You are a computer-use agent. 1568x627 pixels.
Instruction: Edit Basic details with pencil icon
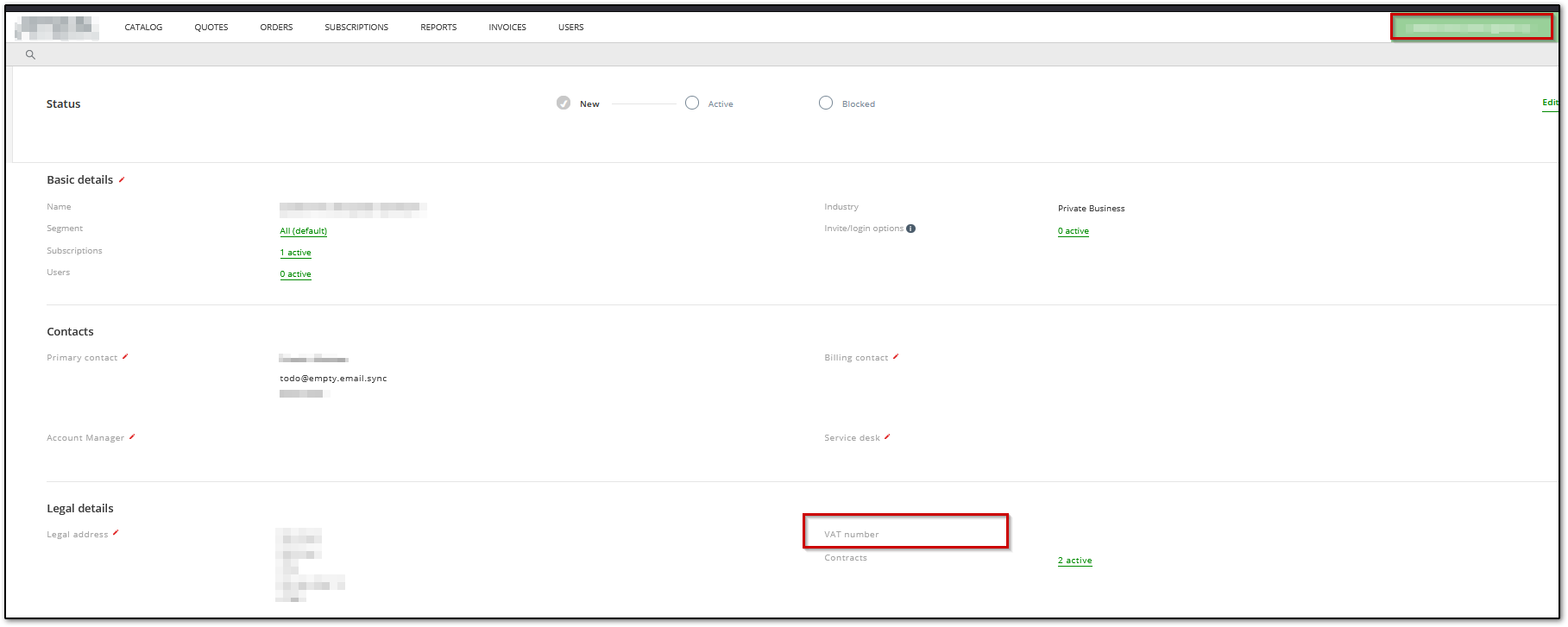click(x=122, y=179)
